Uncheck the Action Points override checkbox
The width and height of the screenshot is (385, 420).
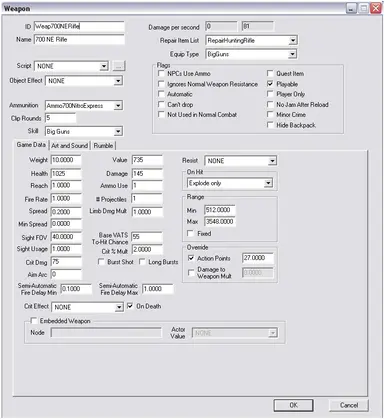[x=191, y=258]
